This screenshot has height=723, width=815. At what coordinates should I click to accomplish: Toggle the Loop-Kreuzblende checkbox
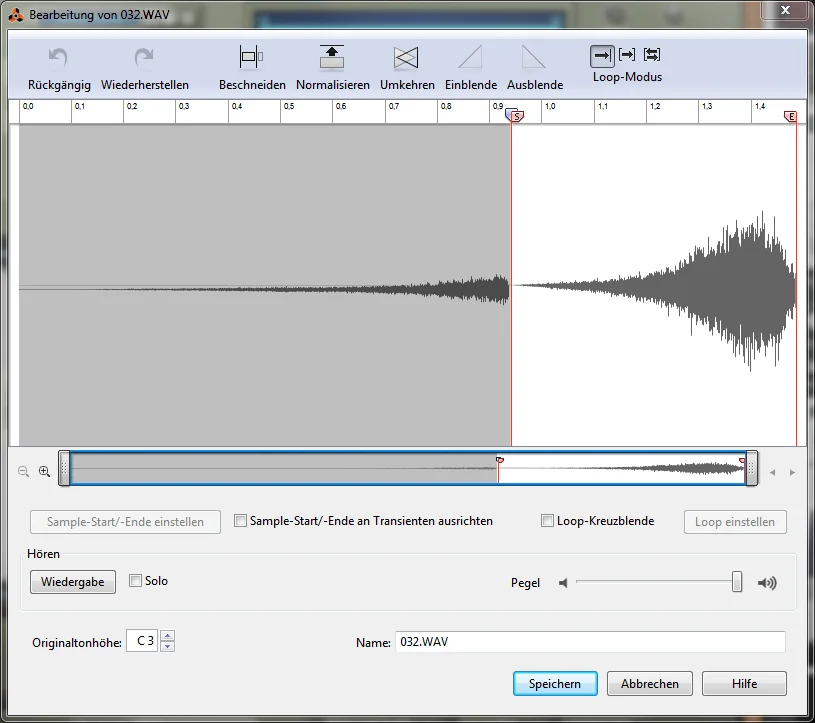click(x=547, y=521)
